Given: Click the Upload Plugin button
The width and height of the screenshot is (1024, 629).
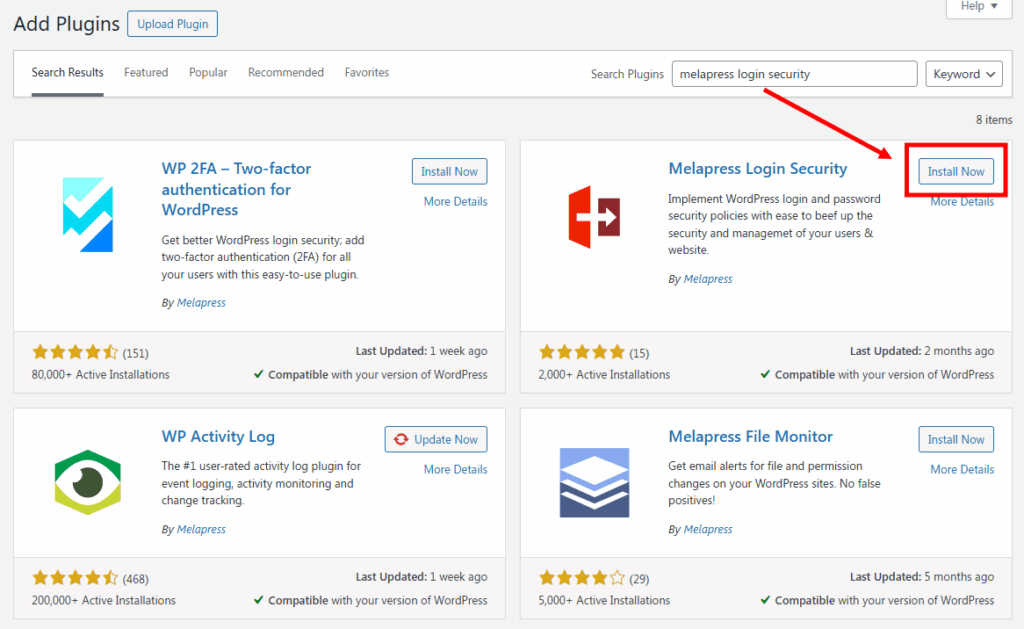Looking at the screenshot, I should click(172, 24).
